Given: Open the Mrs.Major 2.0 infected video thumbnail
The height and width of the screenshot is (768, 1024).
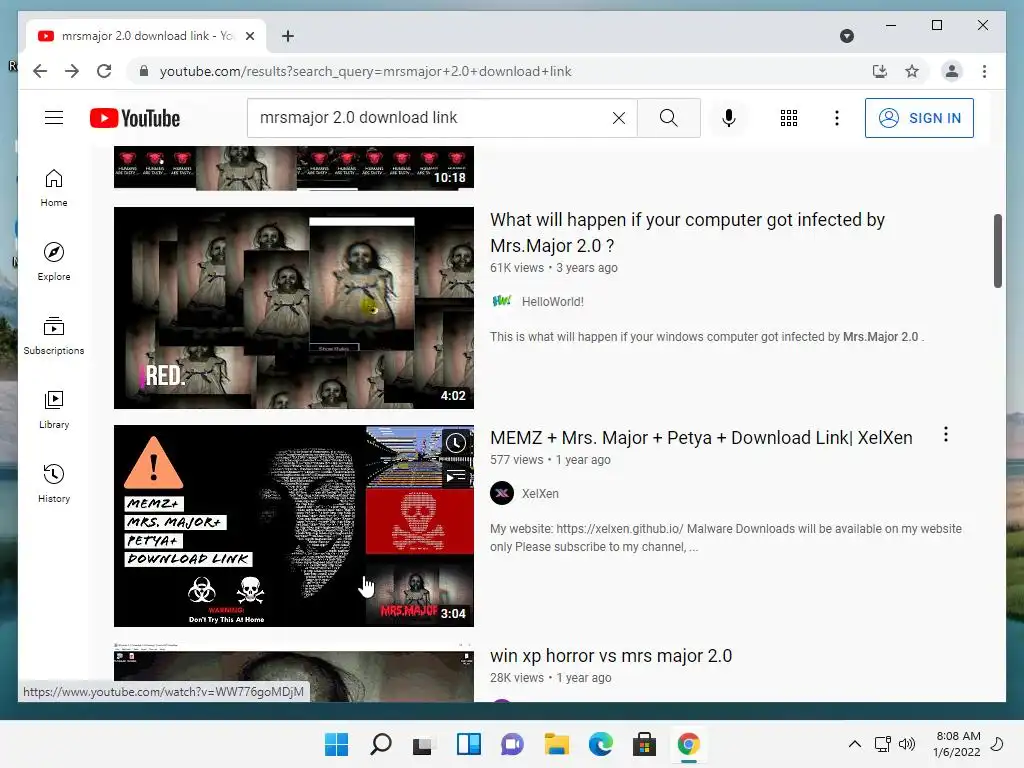Looking at the screenshot, I should point(294,308).
